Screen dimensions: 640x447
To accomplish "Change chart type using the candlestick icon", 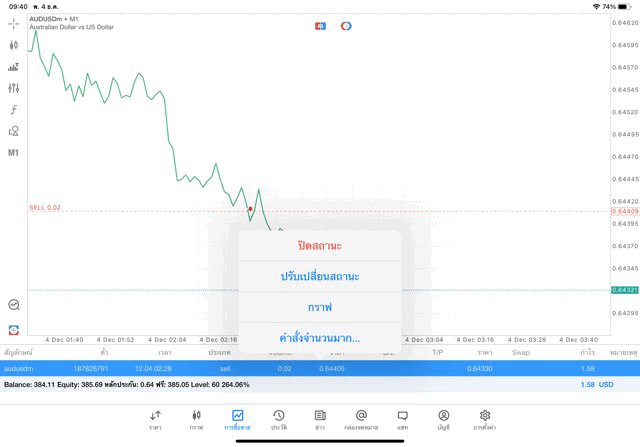I will (13, 45).
